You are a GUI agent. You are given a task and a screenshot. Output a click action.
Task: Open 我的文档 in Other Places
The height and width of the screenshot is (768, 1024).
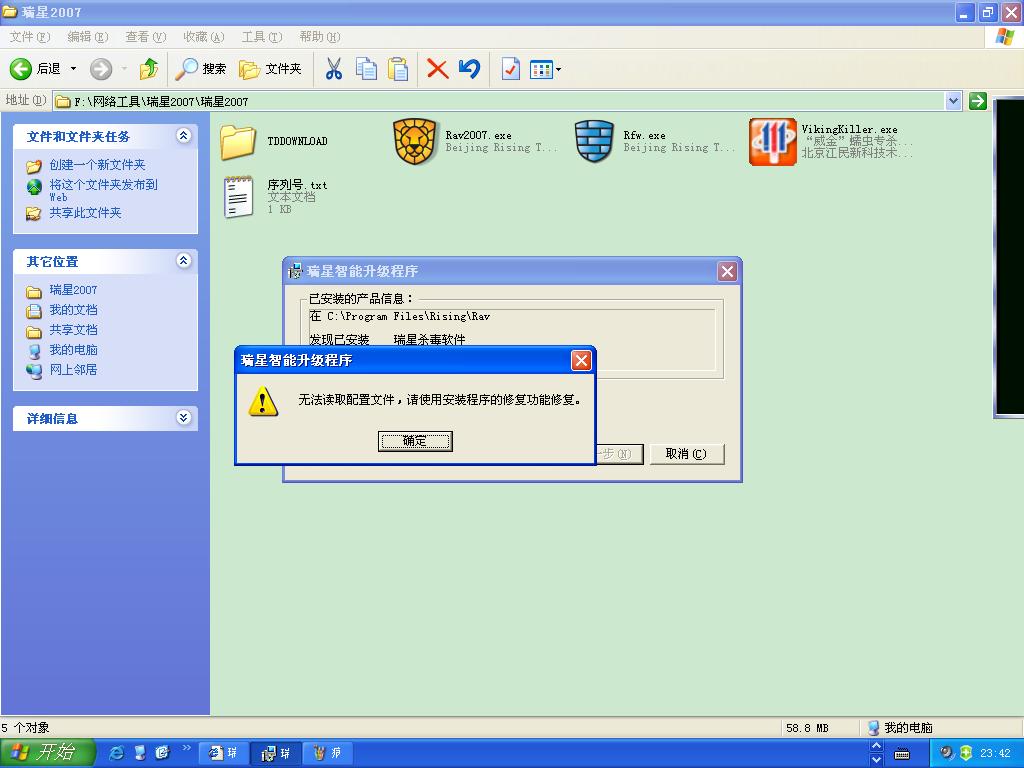point(73,310)
